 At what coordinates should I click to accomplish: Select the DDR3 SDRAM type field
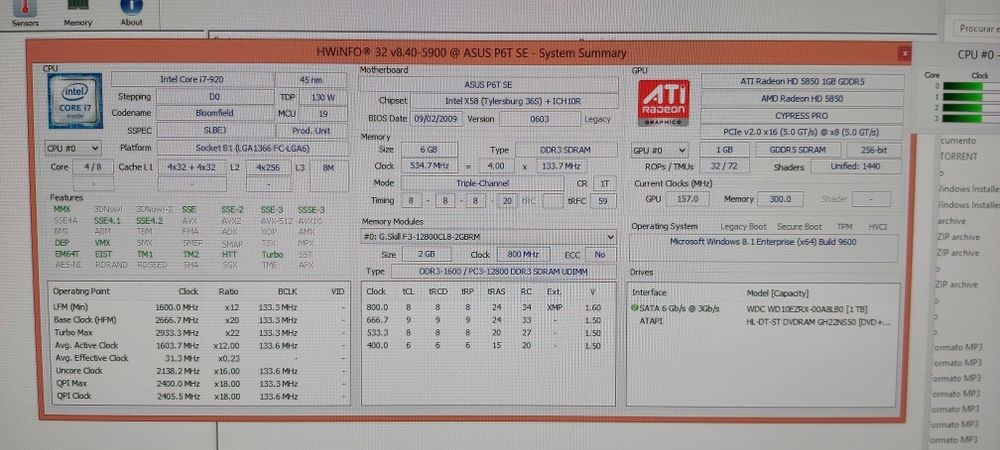(x=566, y=150)
